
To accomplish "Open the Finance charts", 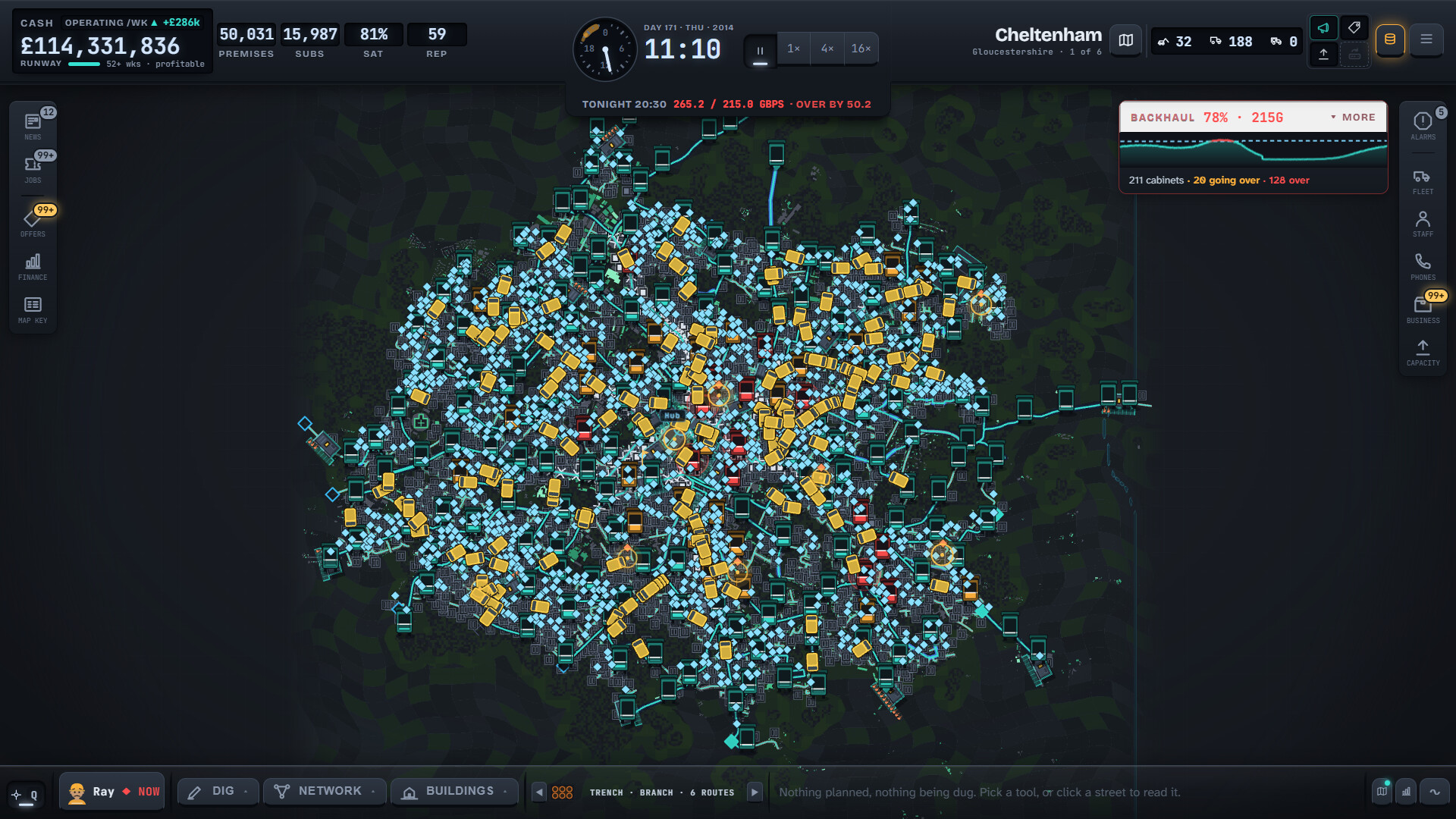I will click(33, 266).
